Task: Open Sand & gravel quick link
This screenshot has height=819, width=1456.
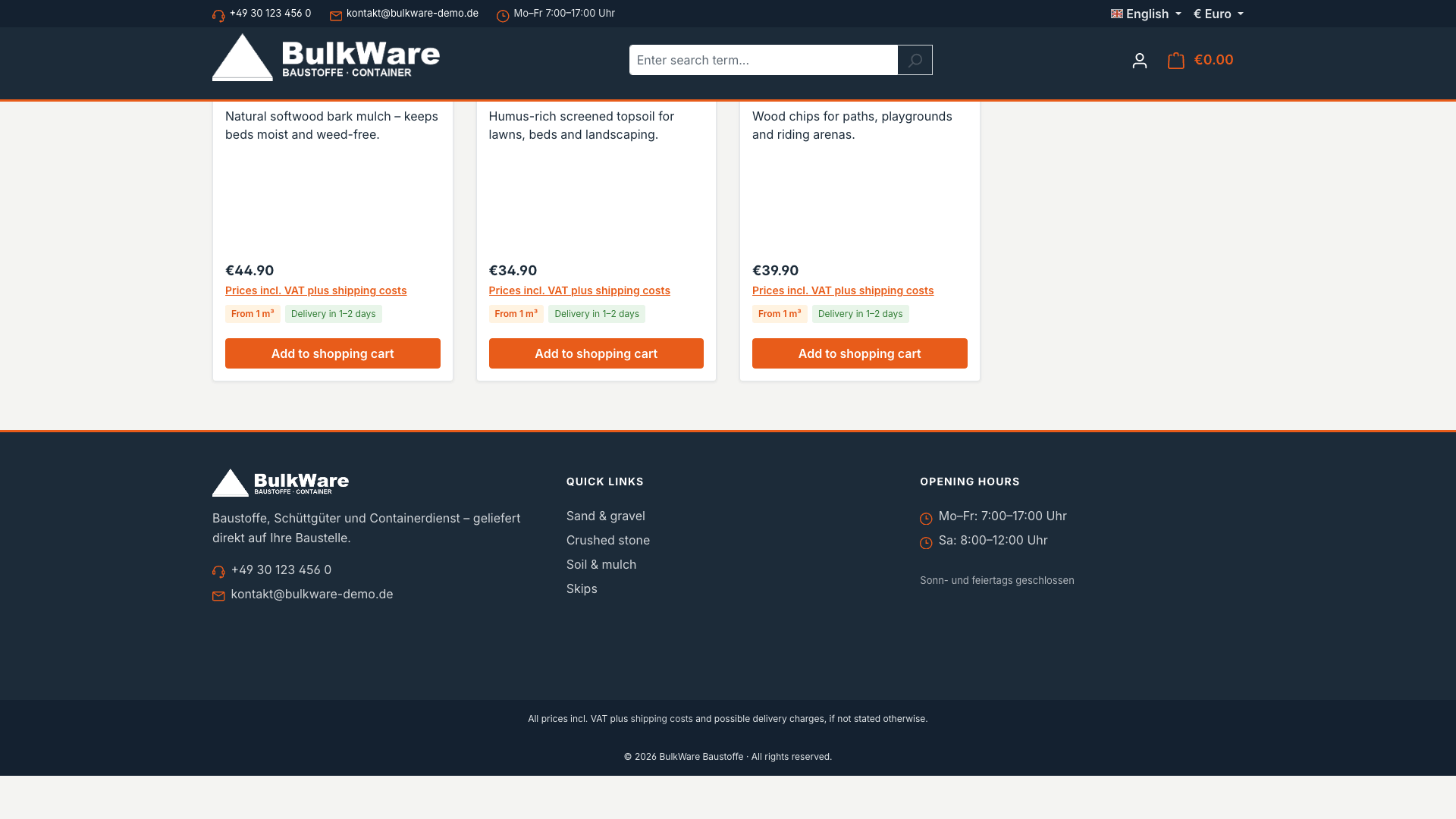Action: [x=605, y=516]
